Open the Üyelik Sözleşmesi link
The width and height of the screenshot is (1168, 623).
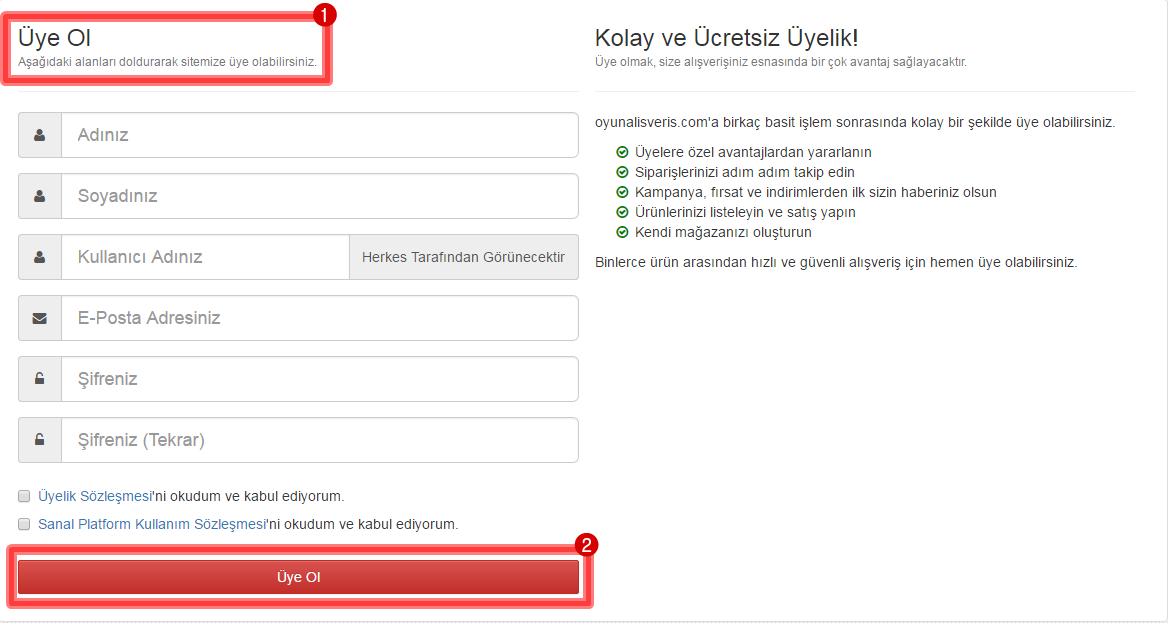coord(95,496)
